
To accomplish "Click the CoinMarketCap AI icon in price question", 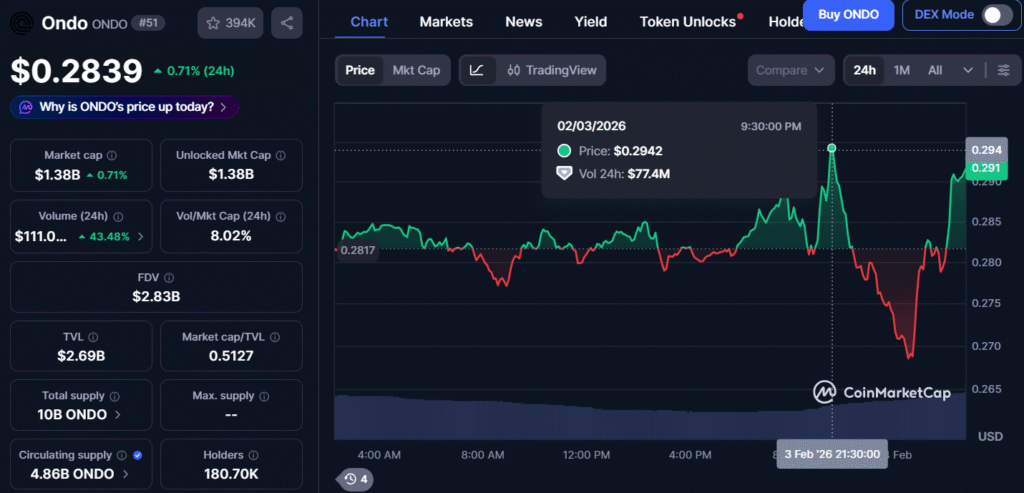I will (26, 107).
